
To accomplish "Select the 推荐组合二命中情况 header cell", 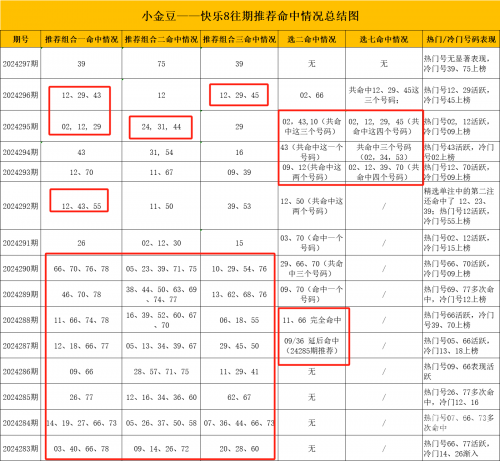I will 161,39.
